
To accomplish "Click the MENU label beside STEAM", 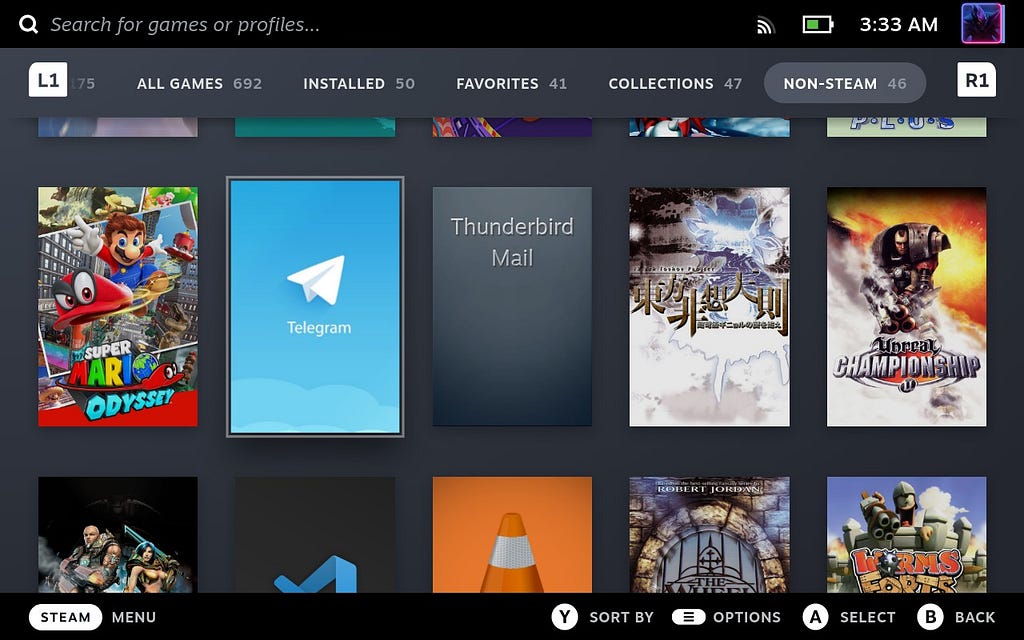I will click(134, 617).
